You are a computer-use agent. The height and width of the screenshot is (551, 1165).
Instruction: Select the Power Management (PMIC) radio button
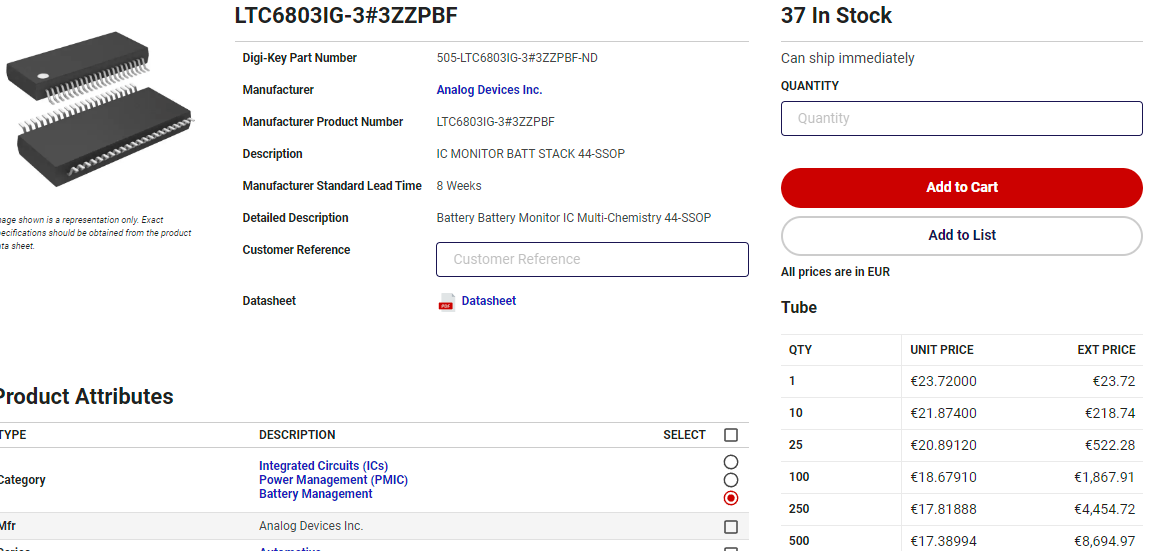[x=731, y=480]
